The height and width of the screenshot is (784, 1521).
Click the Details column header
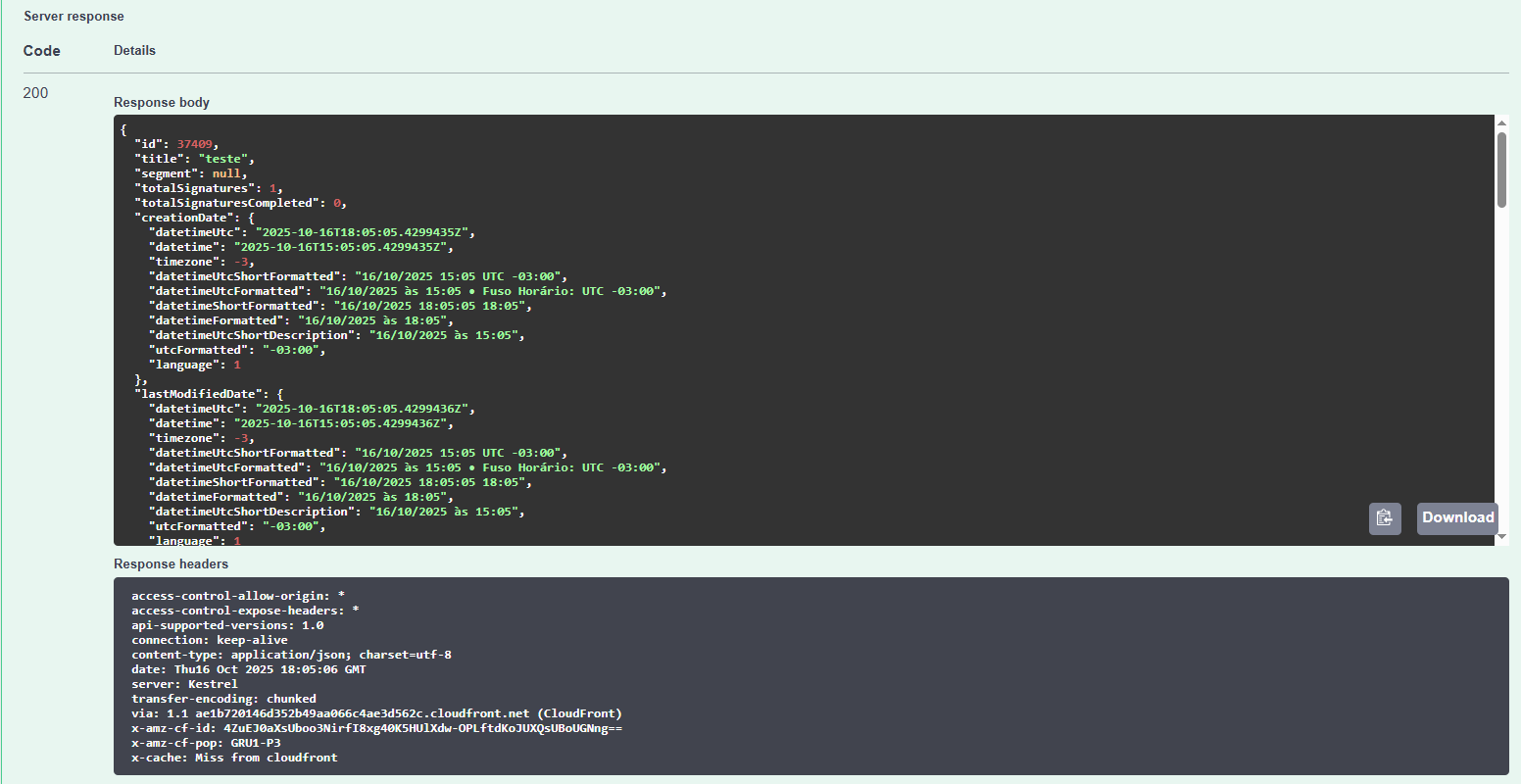point(134,51)
